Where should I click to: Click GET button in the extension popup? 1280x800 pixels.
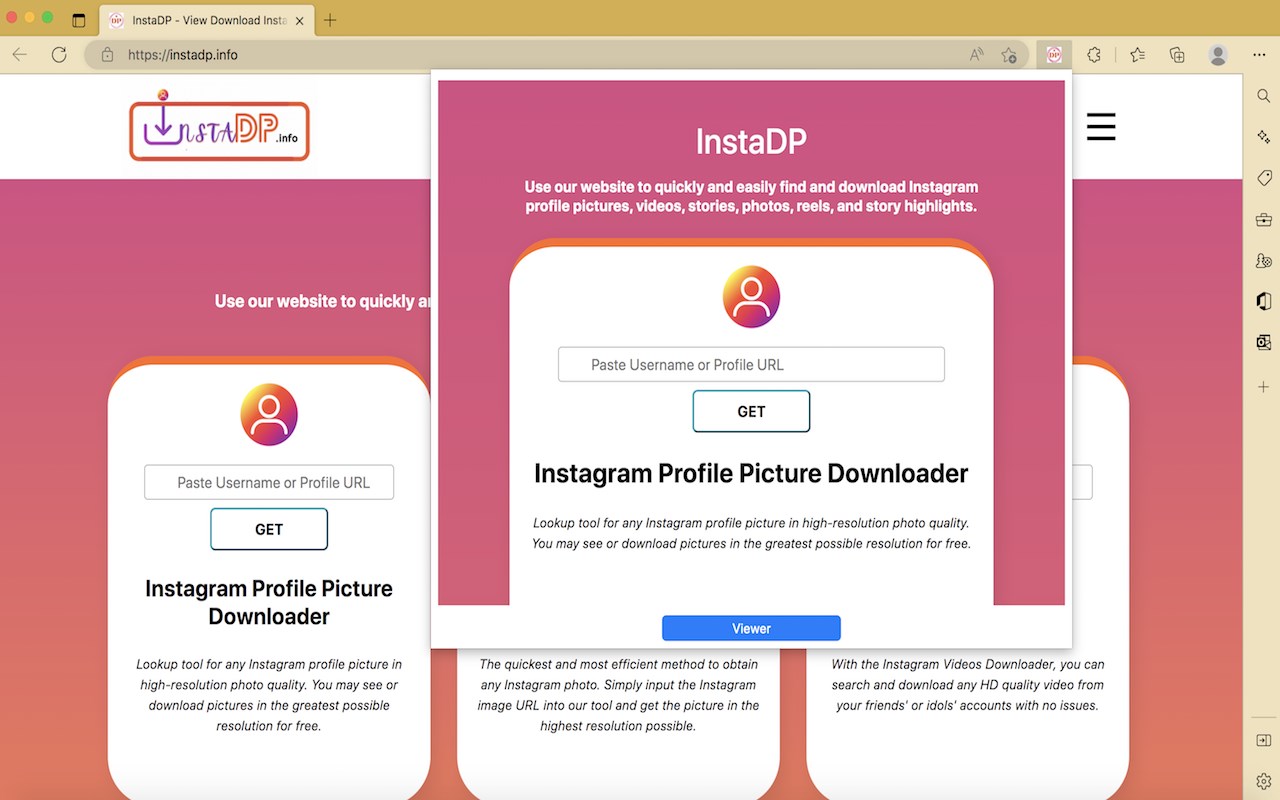751,411
